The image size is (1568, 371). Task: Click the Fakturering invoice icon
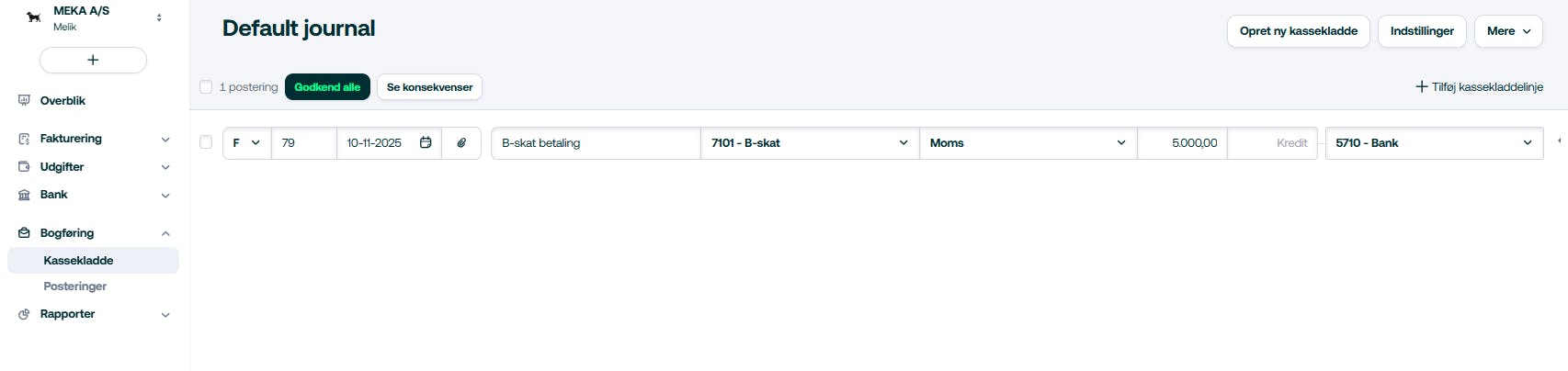click(x=24, y=139)
